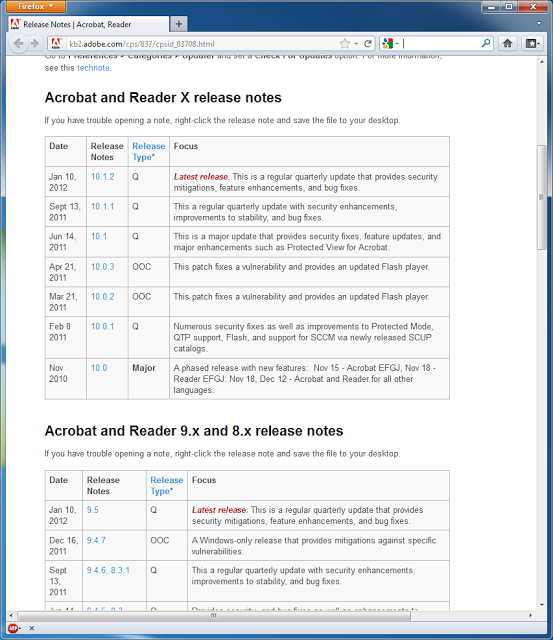Close the add-on bar with the X
The height and width of the screenshot is (640, 553).
(x=31, y=628)
